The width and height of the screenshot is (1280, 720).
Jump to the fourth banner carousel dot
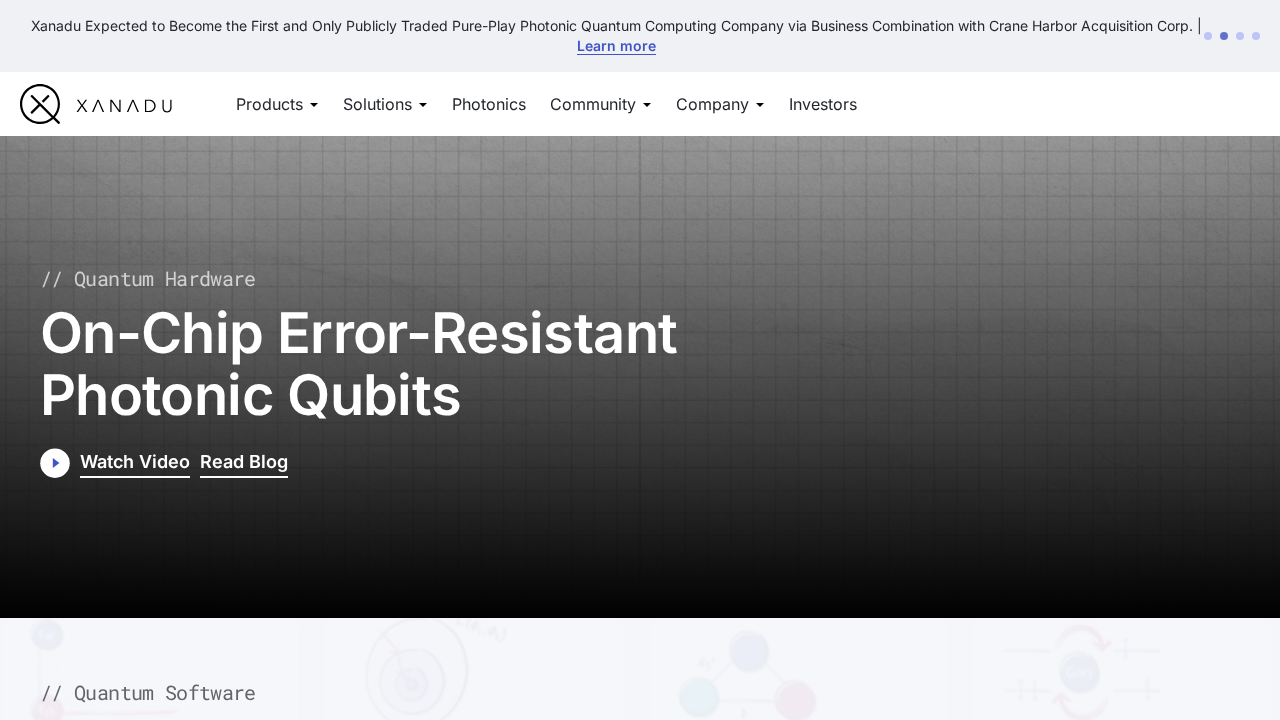(x=1256, y=36)
